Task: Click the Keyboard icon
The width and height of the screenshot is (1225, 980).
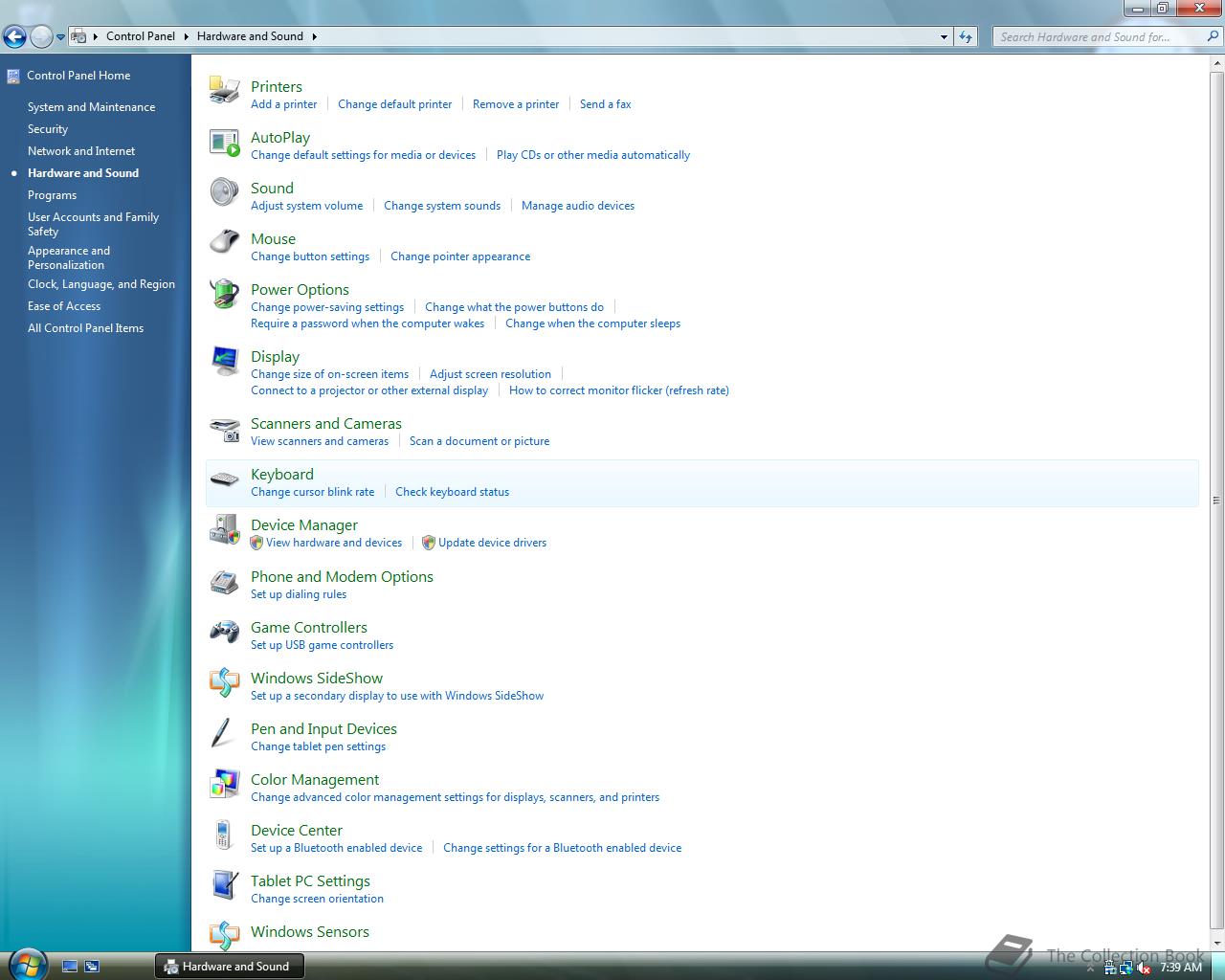Action: click(224, 479)
